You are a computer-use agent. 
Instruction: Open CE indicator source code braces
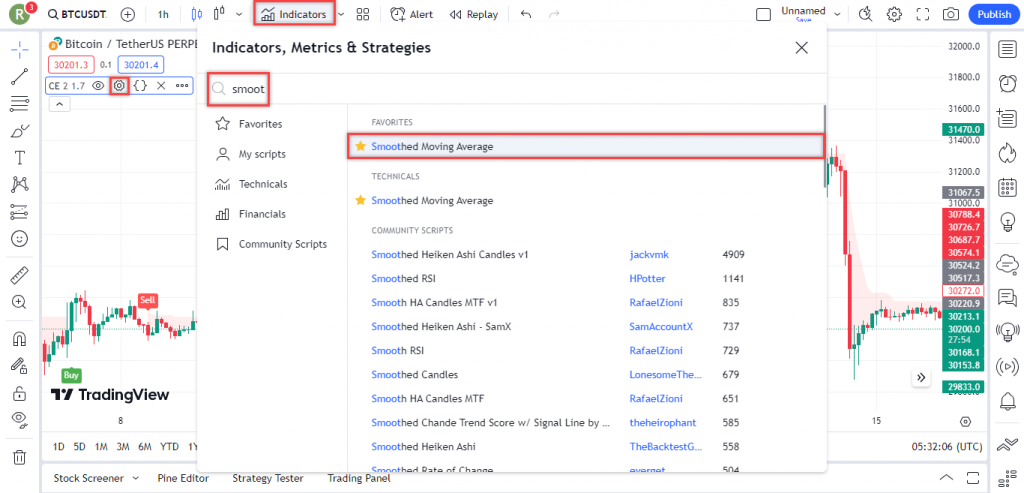[140, 86]
